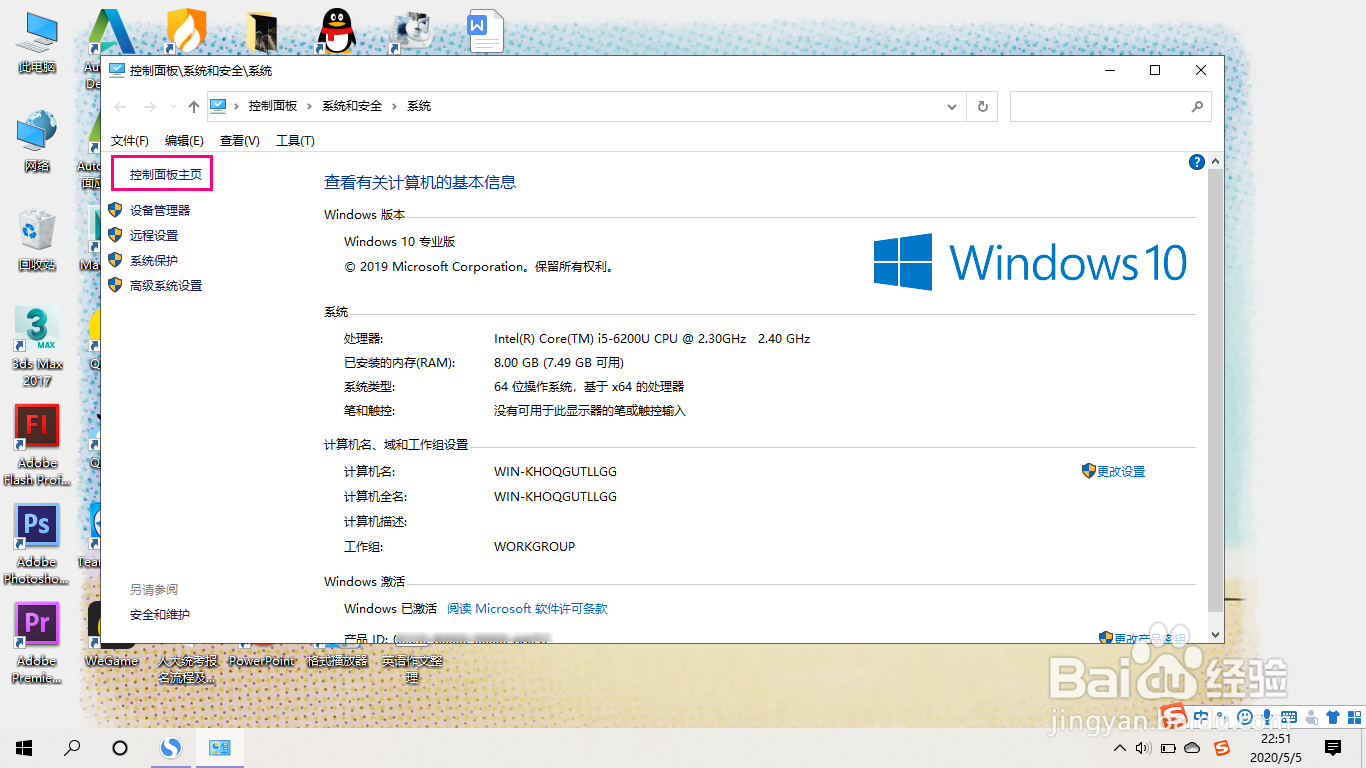Open 安全和维护 link
Viewport: 1366px width, 768px height.
pos(160,614)
